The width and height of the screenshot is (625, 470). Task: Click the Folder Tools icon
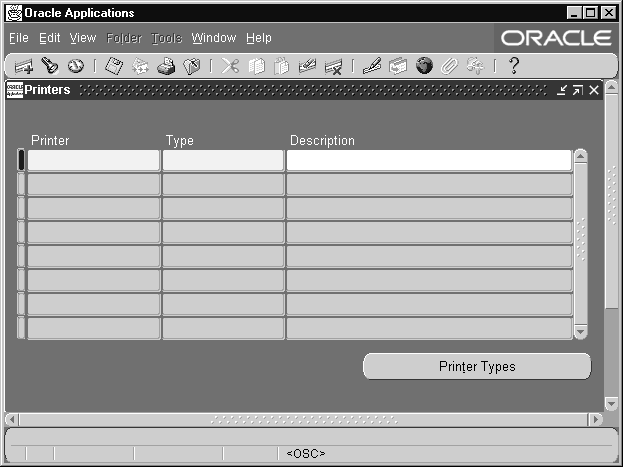pyautogui.click(x=475, y=66)
